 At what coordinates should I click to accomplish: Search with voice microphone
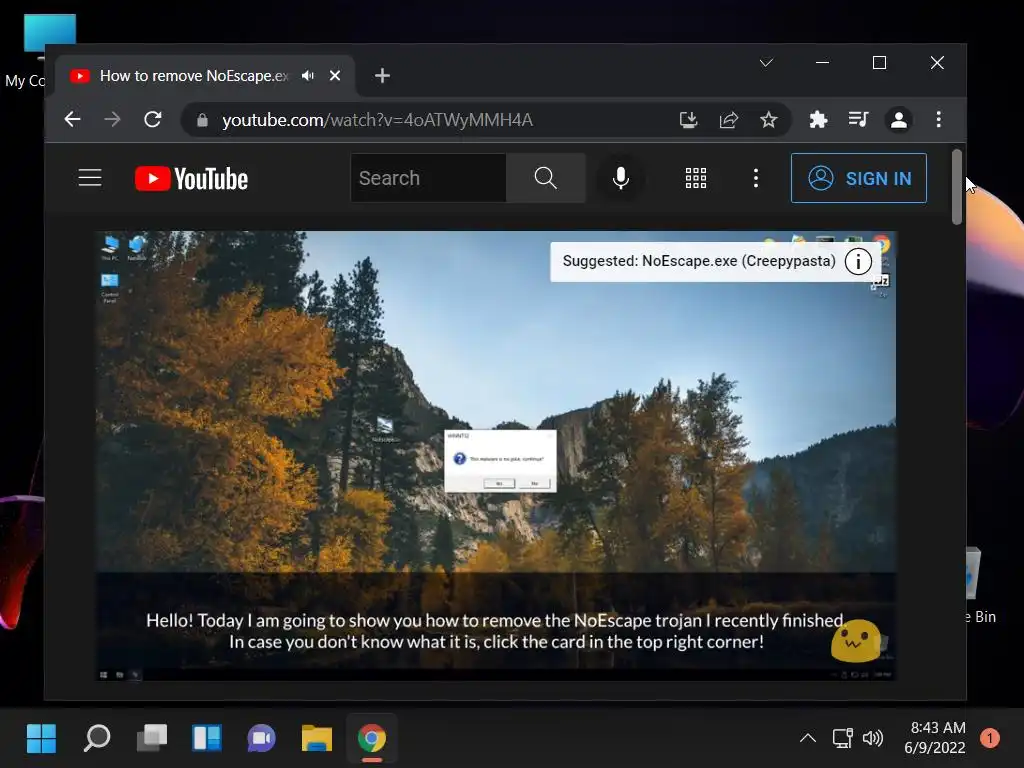621,178
